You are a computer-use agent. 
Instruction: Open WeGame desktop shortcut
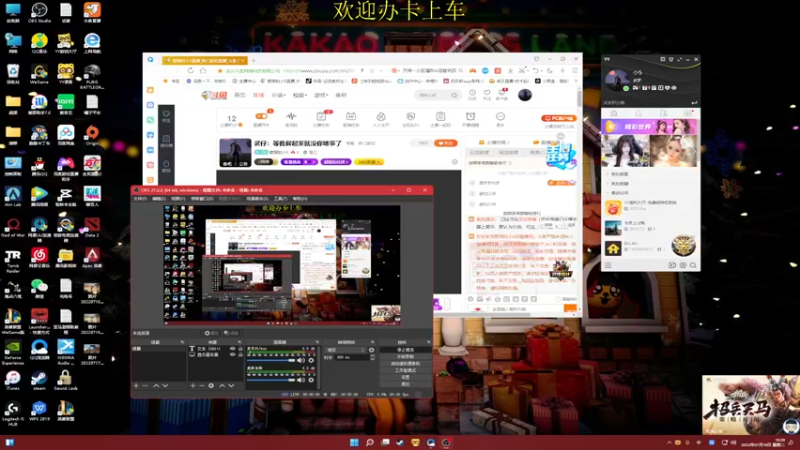pos(39,74)
